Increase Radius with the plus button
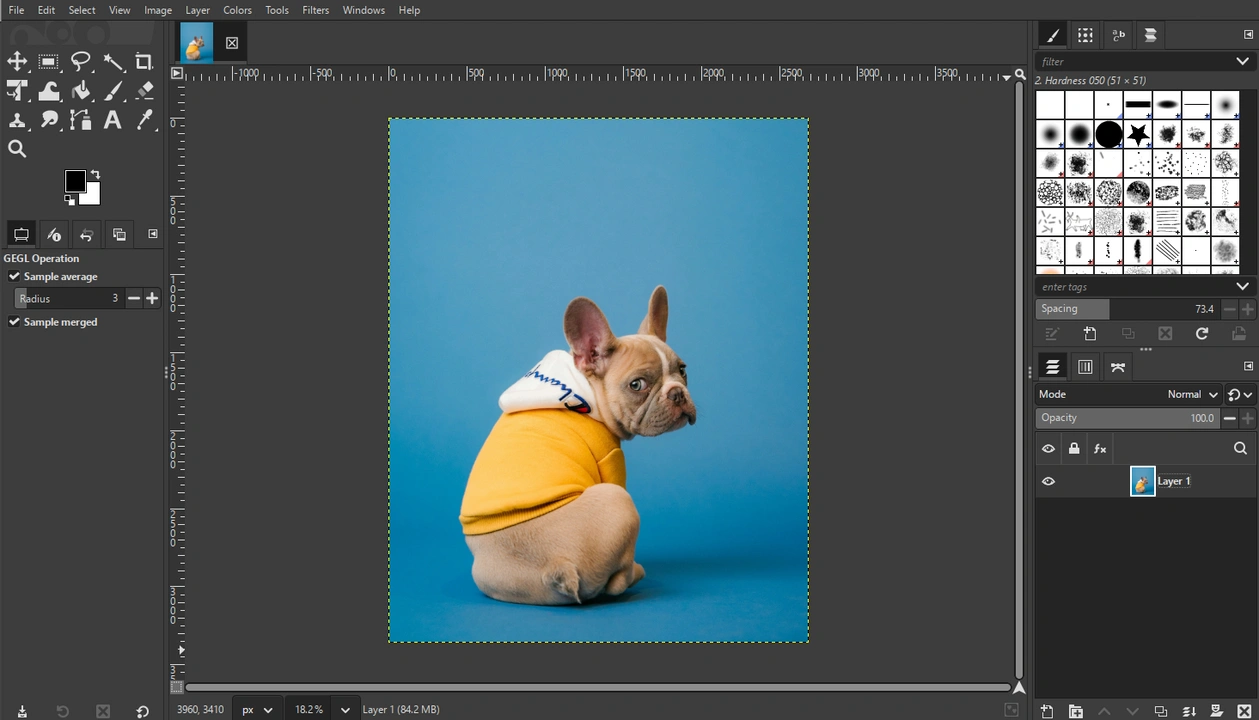1259x720 pixels. (x=152, y=298)
